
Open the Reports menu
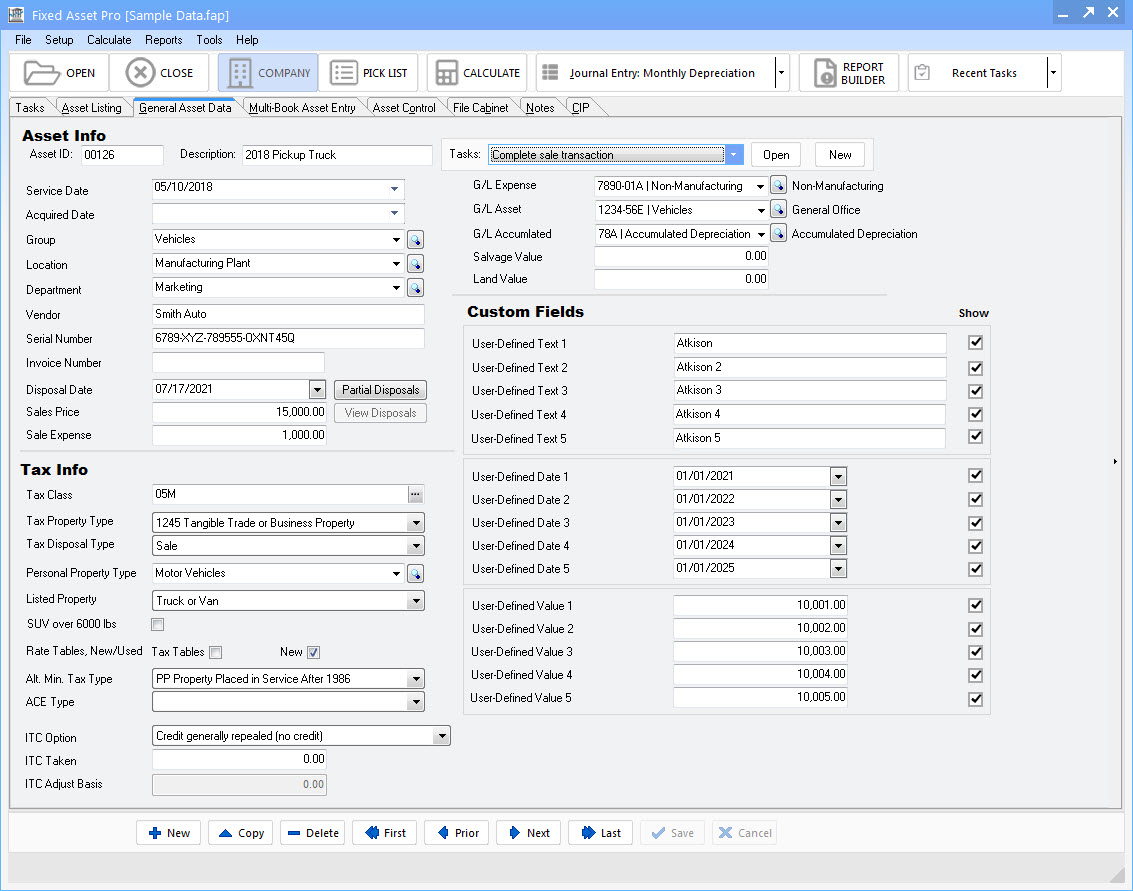pos(166,40)
